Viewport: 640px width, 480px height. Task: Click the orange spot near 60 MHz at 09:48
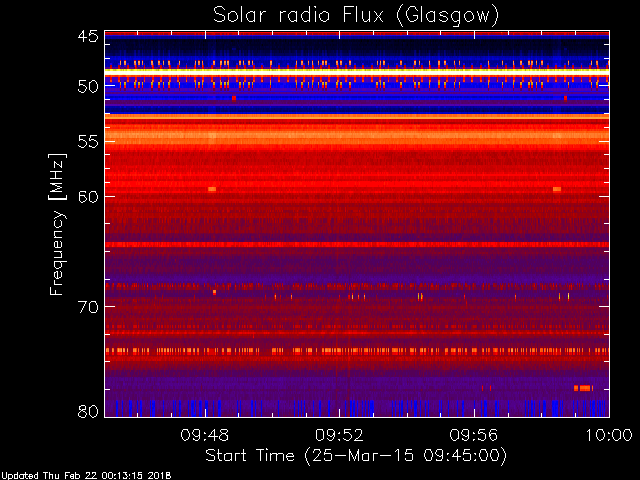(x=212, y=189)
